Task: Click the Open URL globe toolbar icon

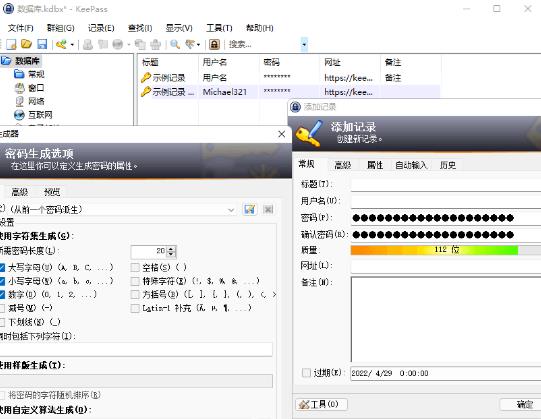Action: (118, 44)
